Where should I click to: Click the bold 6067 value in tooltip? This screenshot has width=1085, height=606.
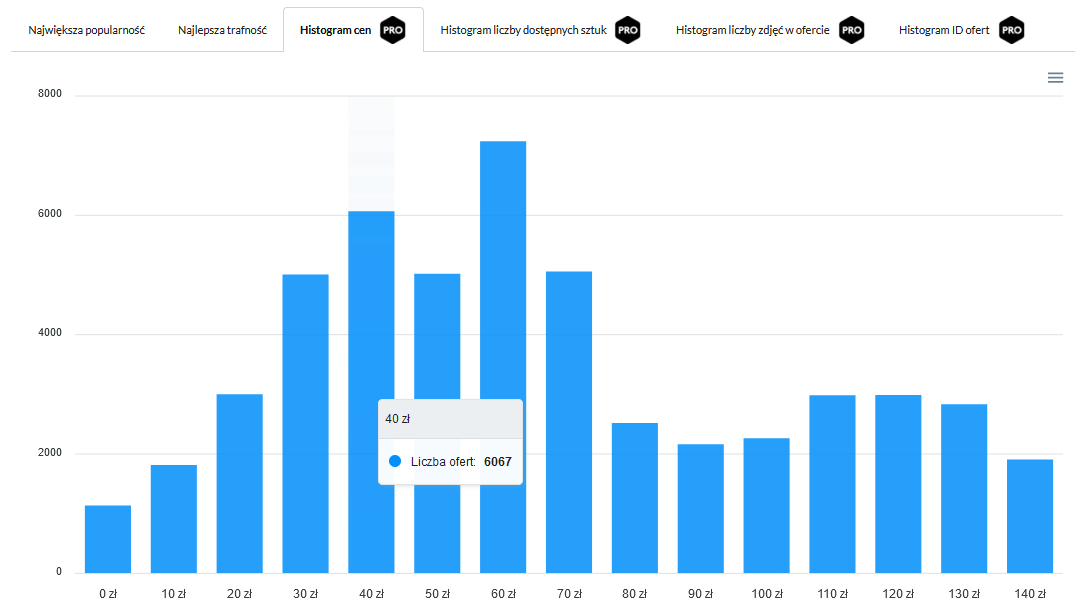point(496,462)
